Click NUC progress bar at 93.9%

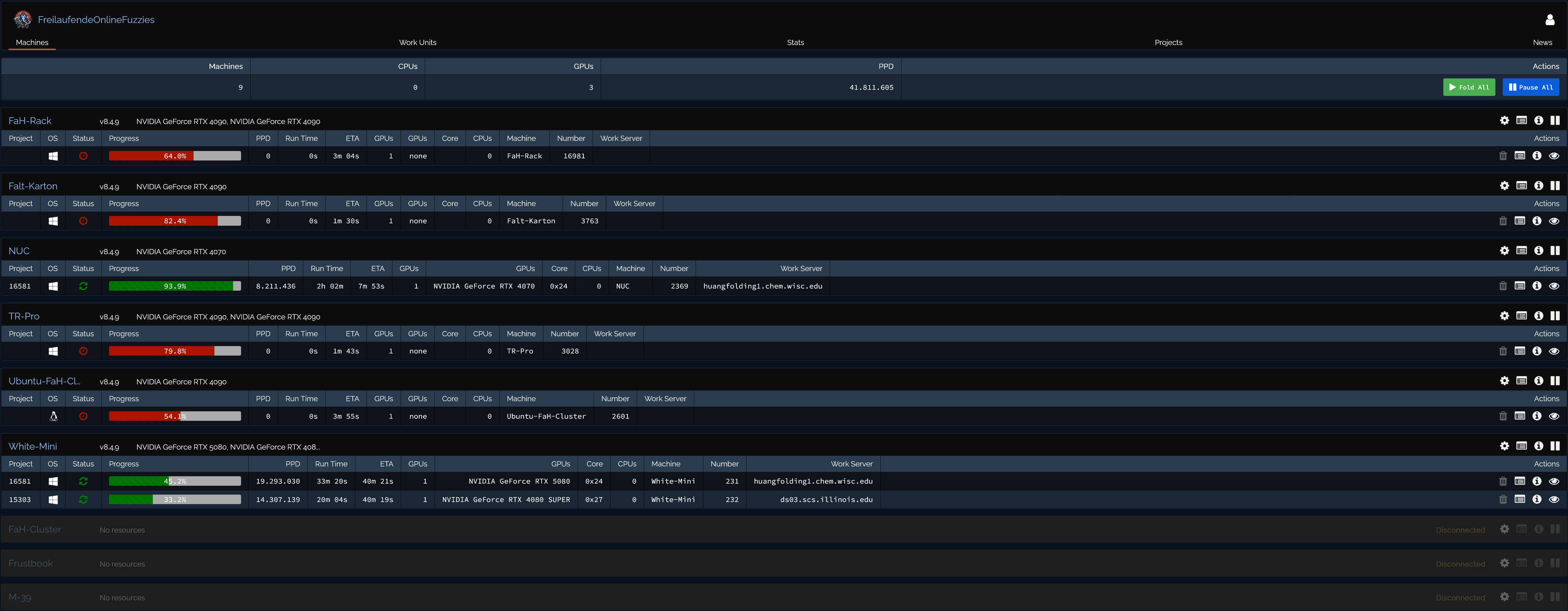[175, 286]
